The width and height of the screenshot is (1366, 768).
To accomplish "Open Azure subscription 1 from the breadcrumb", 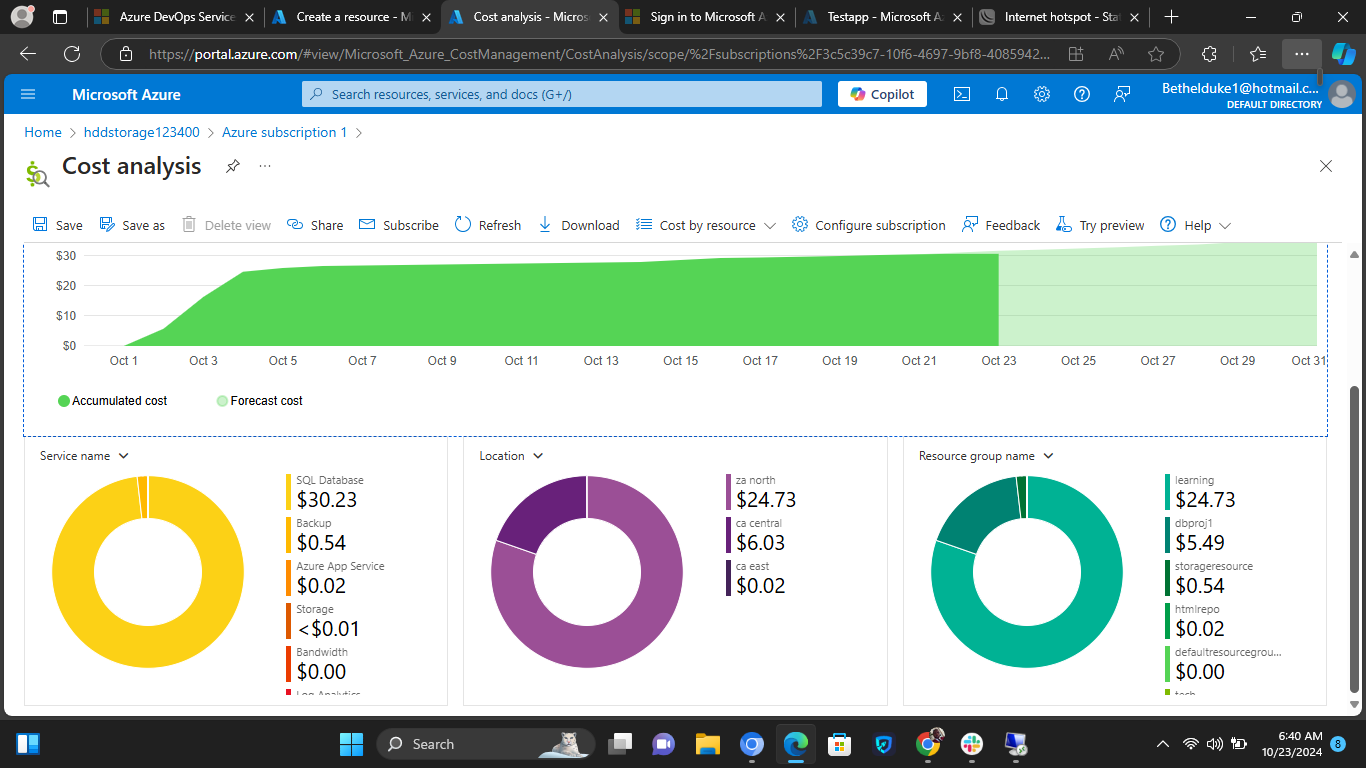I will tap(283, 132).
